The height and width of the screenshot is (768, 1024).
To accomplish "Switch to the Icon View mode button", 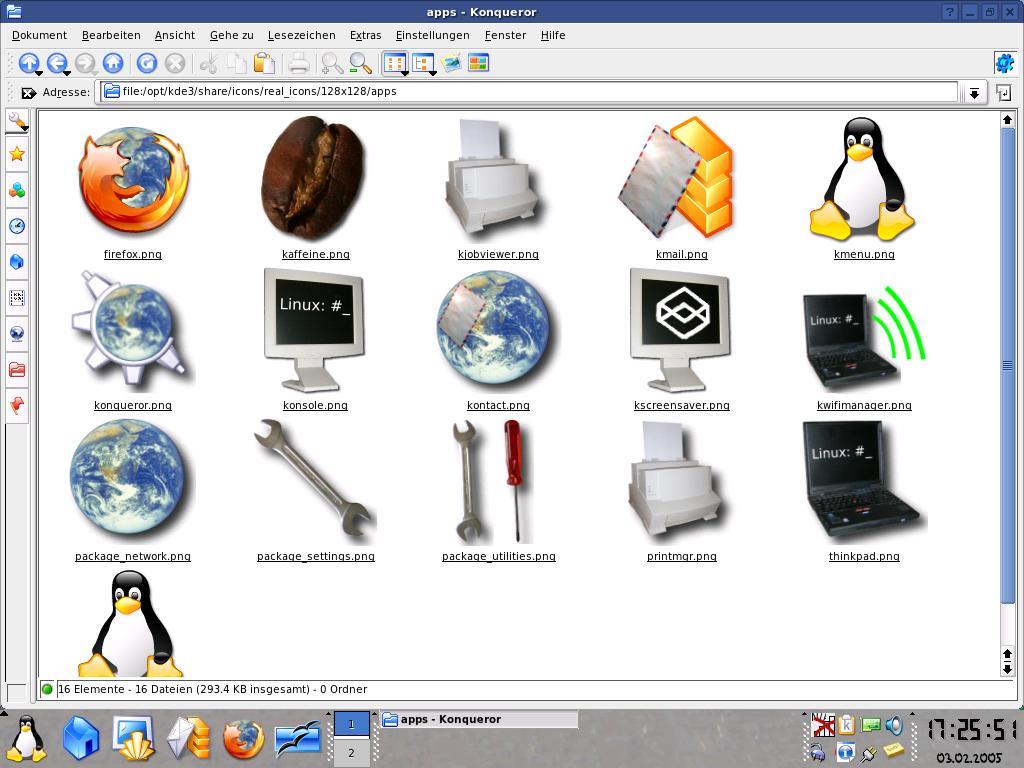I will [x=393, y=63].
